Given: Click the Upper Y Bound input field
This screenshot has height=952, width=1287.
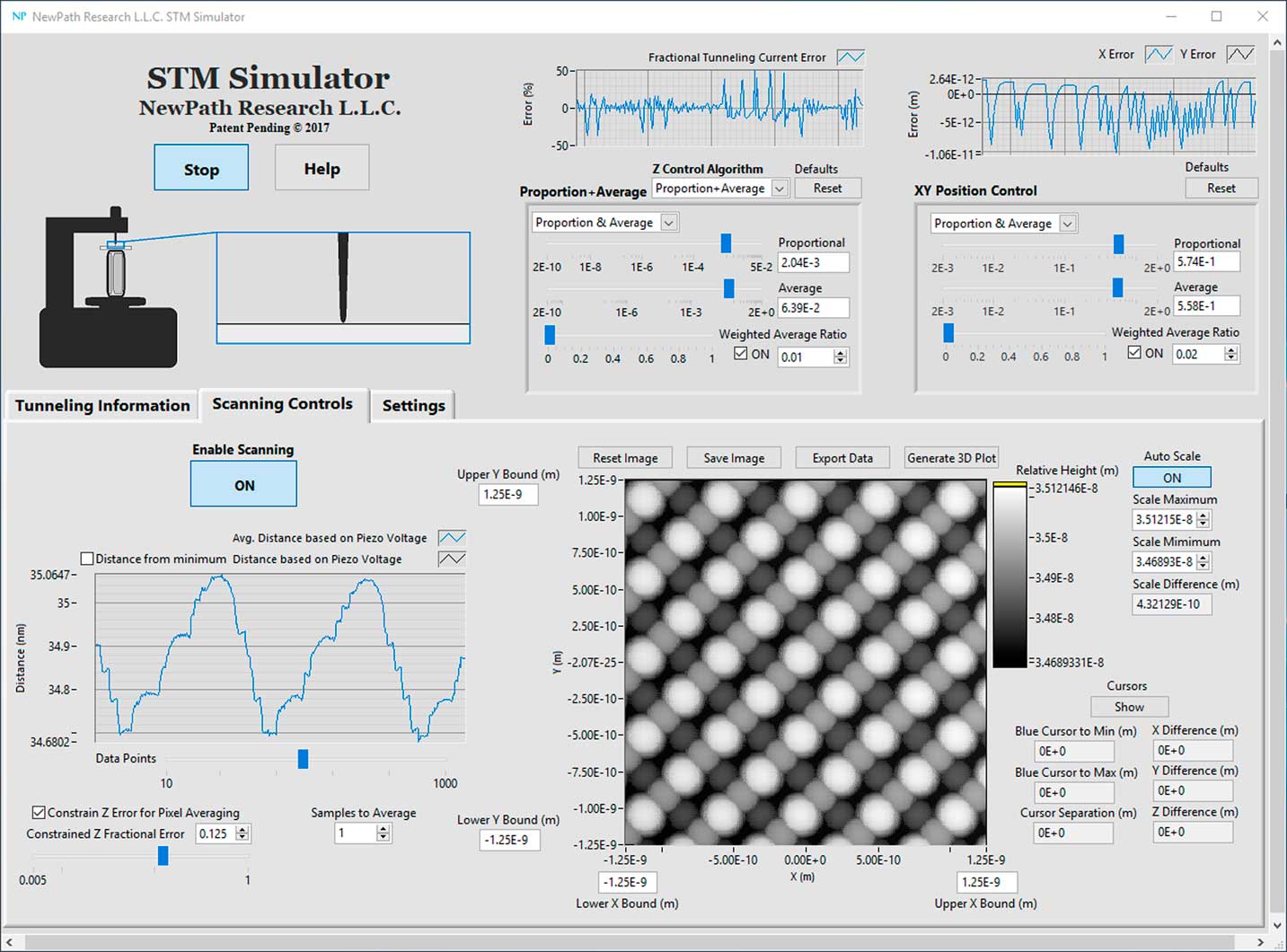Looking at the screenshot, I should pyautogui.click(x=508, y=494).
